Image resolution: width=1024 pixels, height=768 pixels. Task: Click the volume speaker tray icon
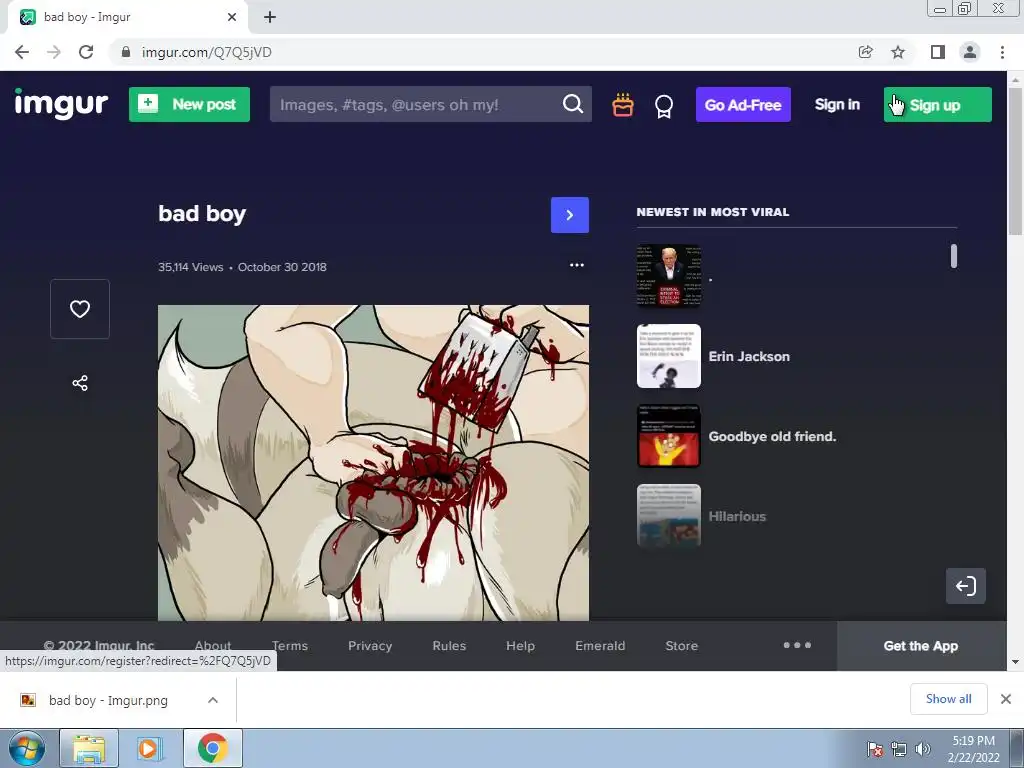pos(922,749)
